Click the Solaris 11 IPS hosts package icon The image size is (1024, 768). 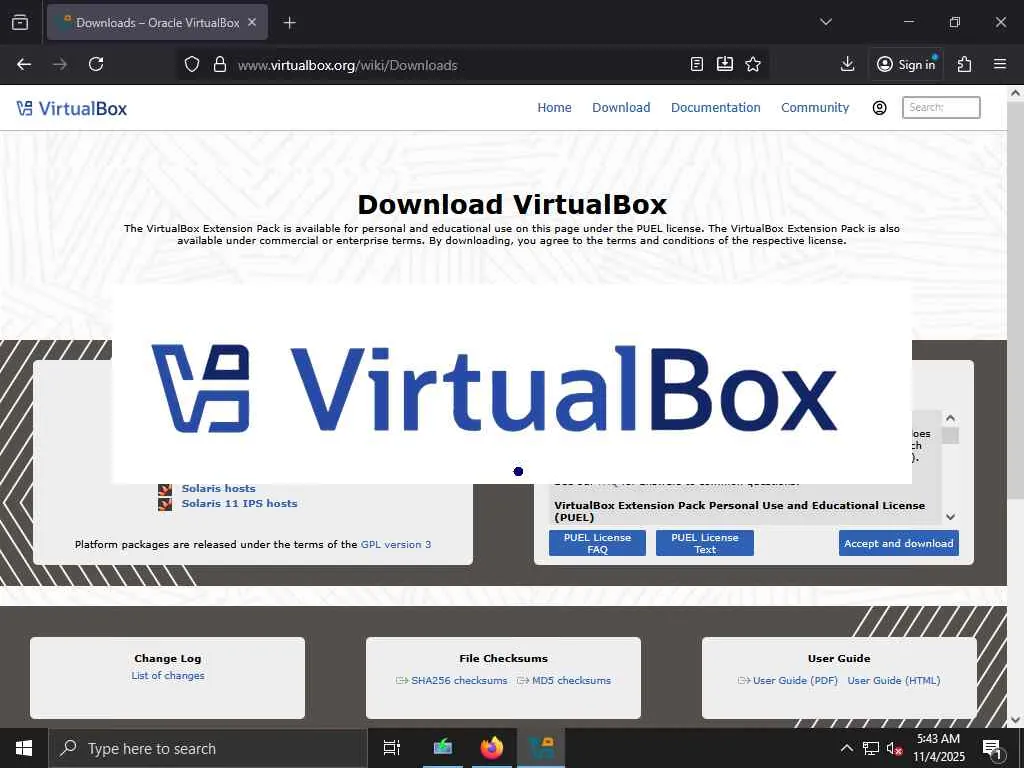coord(165,504)
